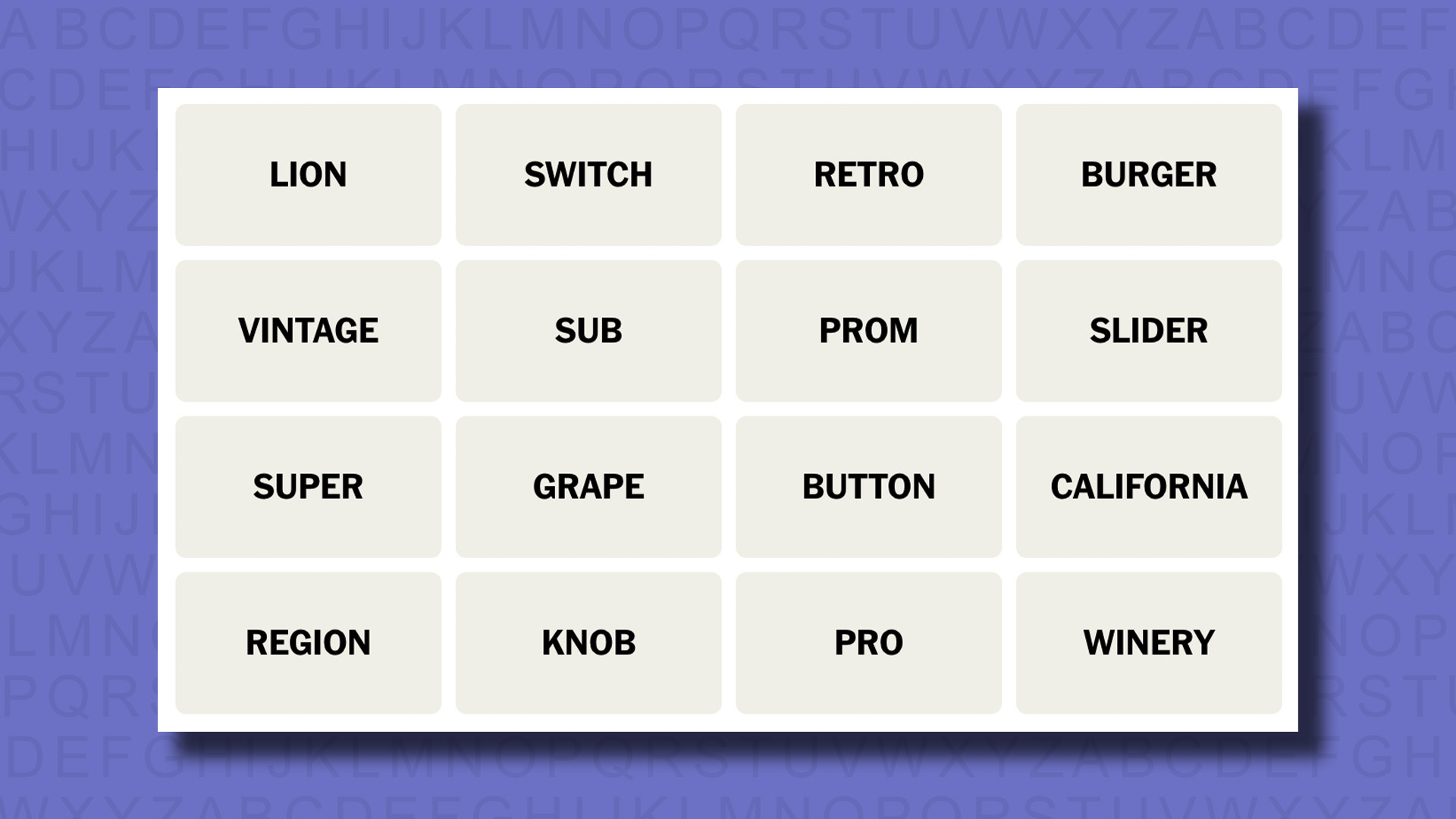Image resolution: width=1456 pixels, height=819 pixels.
Task: Click the RETRO tile
Action: point(868,174)
